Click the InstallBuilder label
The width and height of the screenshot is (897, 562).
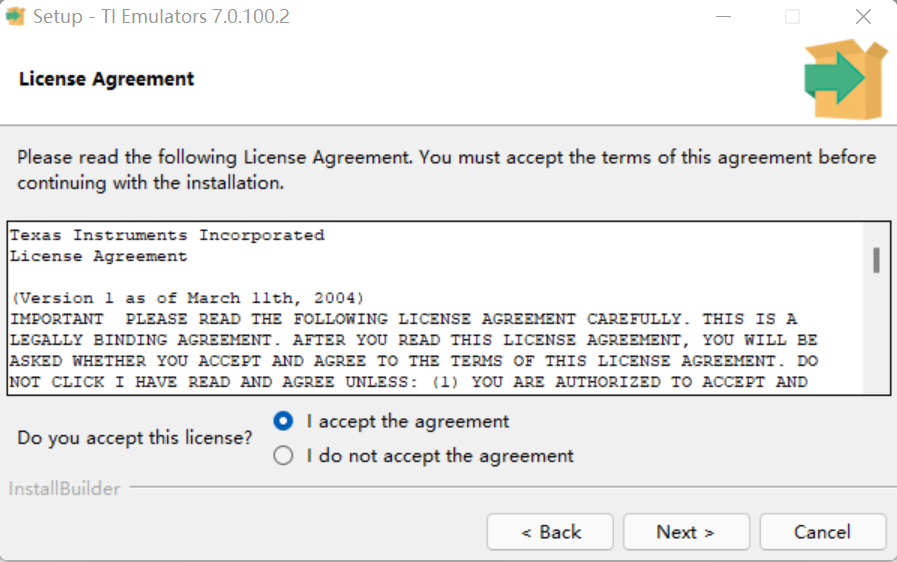(65, 488)
